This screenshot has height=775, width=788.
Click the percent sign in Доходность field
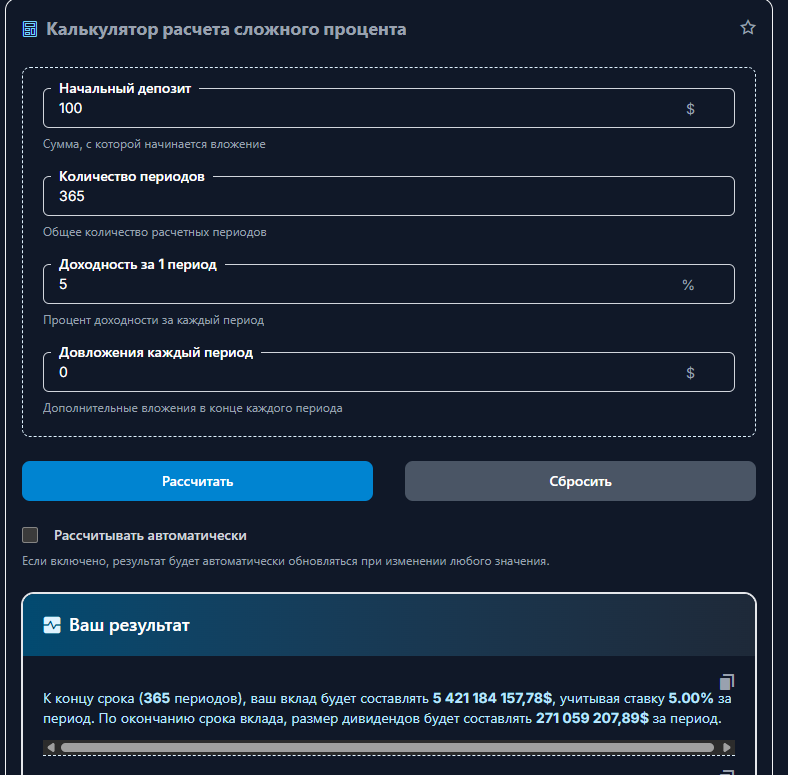click(x=688, y=285)
